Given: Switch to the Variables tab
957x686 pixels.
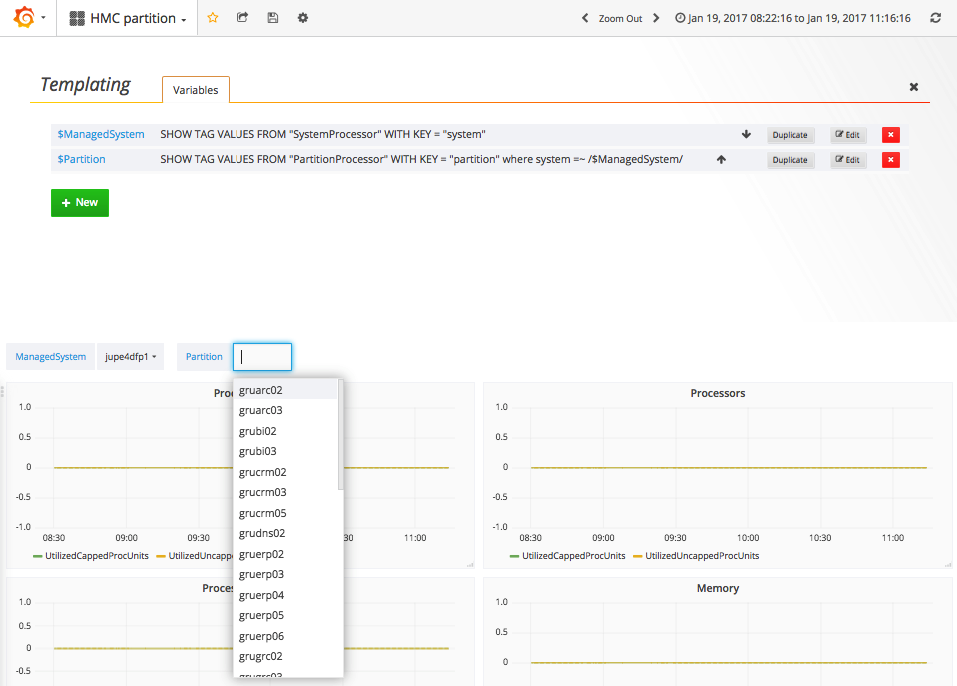Looking at the screenshot, I should 195,89.
